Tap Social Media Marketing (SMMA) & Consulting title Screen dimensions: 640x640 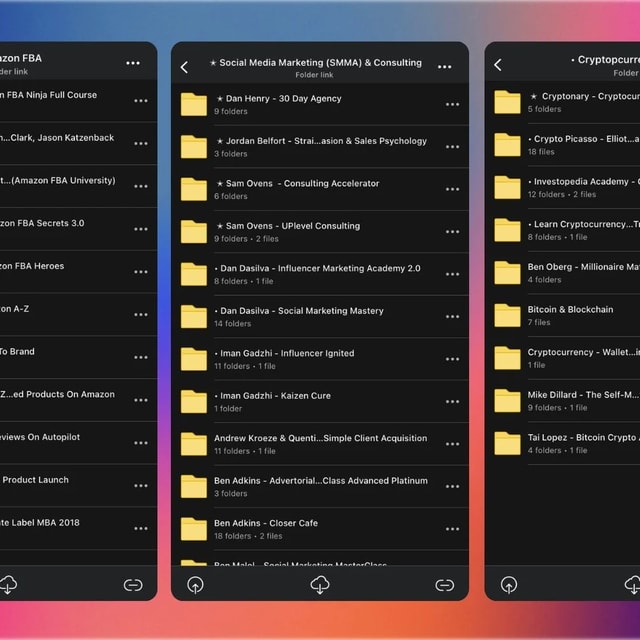point(316,63)
